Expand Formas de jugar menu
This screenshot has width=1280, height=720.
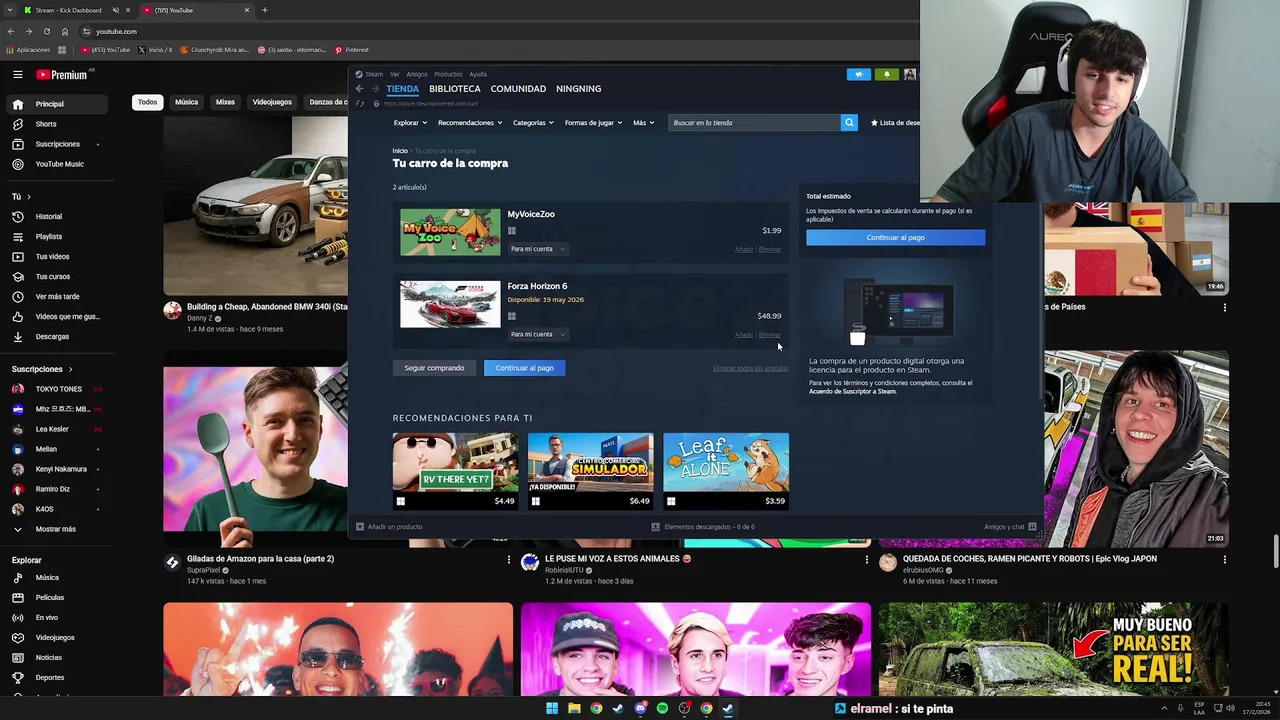click(593, 123)
